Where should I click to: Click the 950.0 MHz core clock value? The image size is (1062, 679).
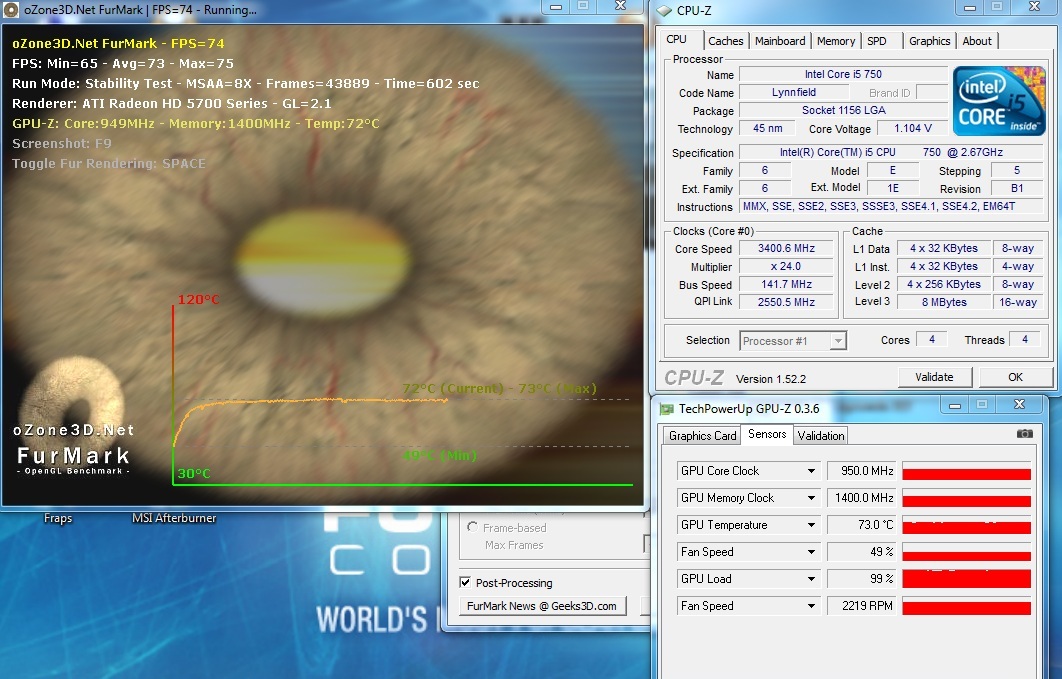(862, 470)
